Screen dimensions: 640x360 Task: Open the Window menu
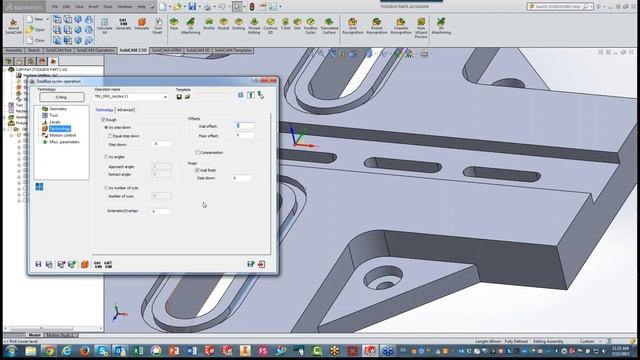pyautogui.click(x=125, y=7)
